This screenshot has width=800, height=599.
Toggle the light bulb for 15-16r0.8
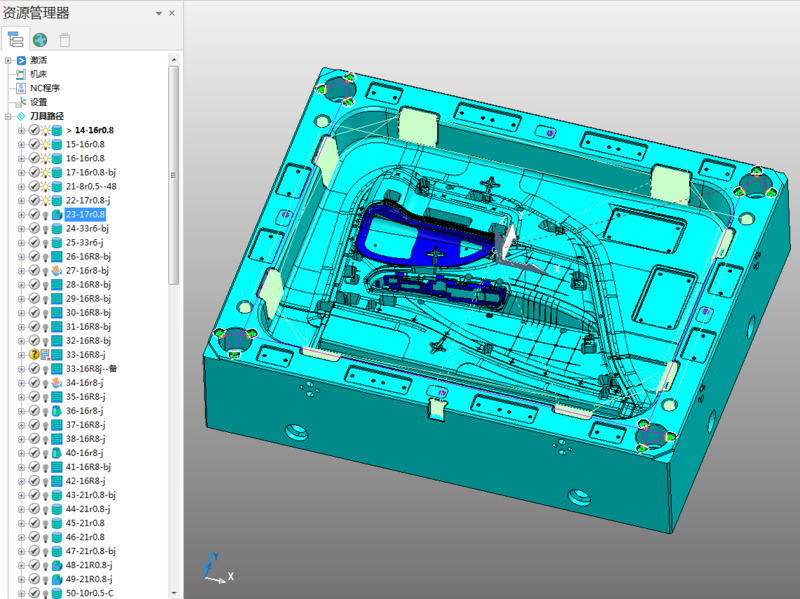[x=45, y=144]
